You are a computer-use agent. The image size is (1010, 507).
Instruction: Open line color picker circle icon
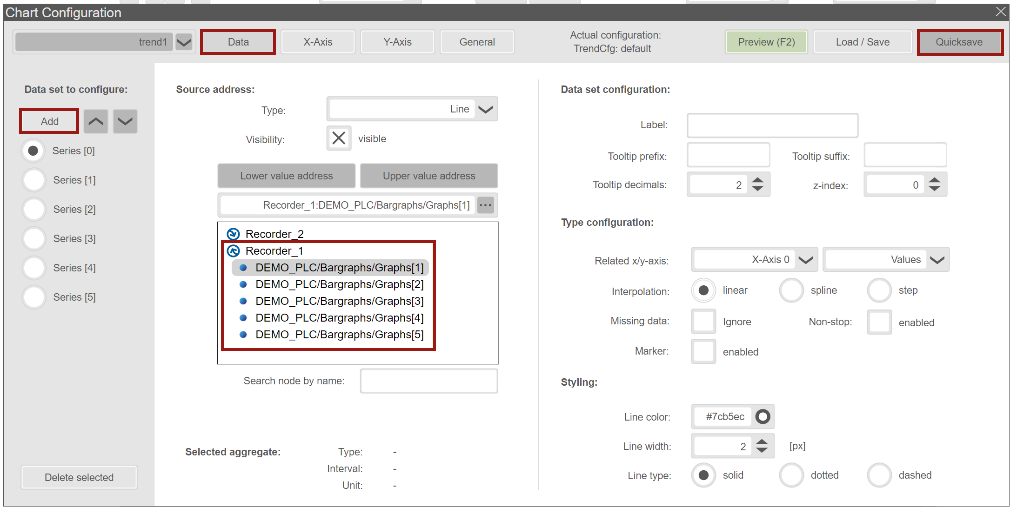point(763,416)
